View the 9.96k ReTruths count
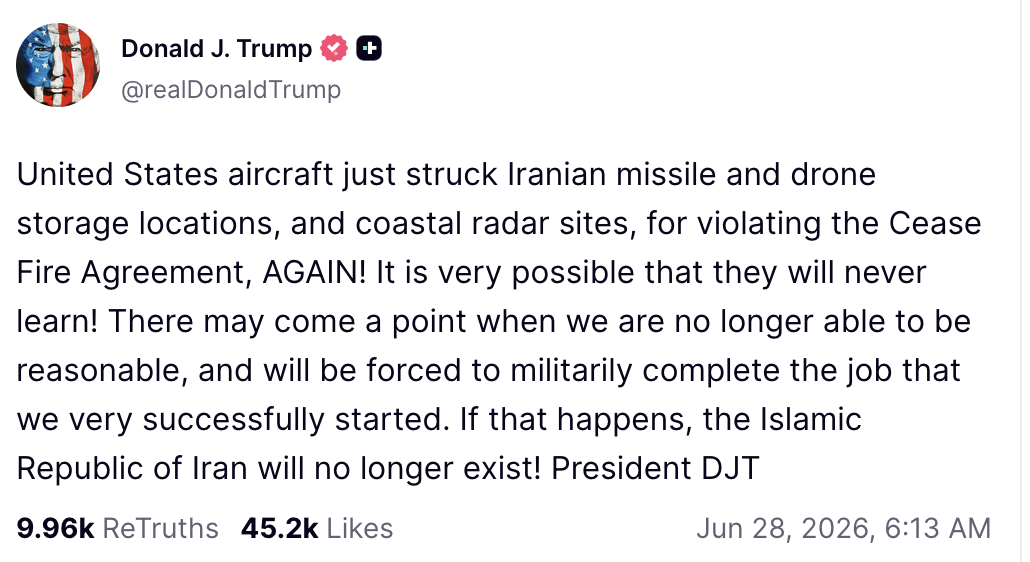Image resolution: width=1030 pixels, height=562 pixels. (56, 529)
